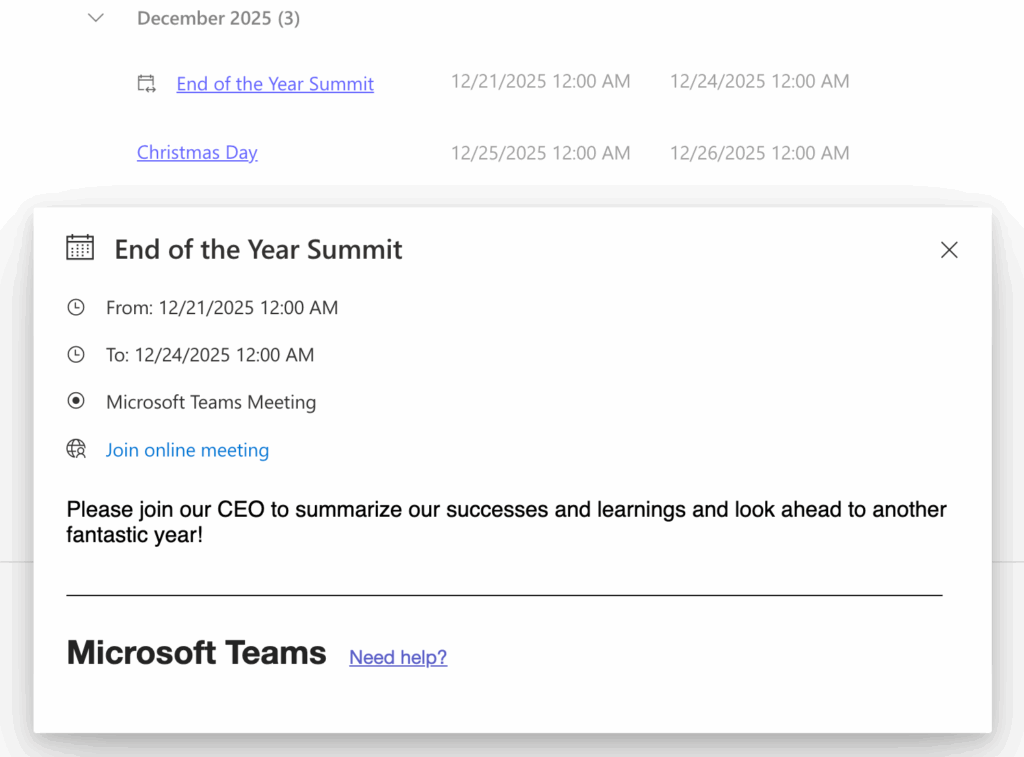Viewport: 1024px width, 757px height.
Task: Click the globe icon beside Join online meeting
Action: (76, 449)
